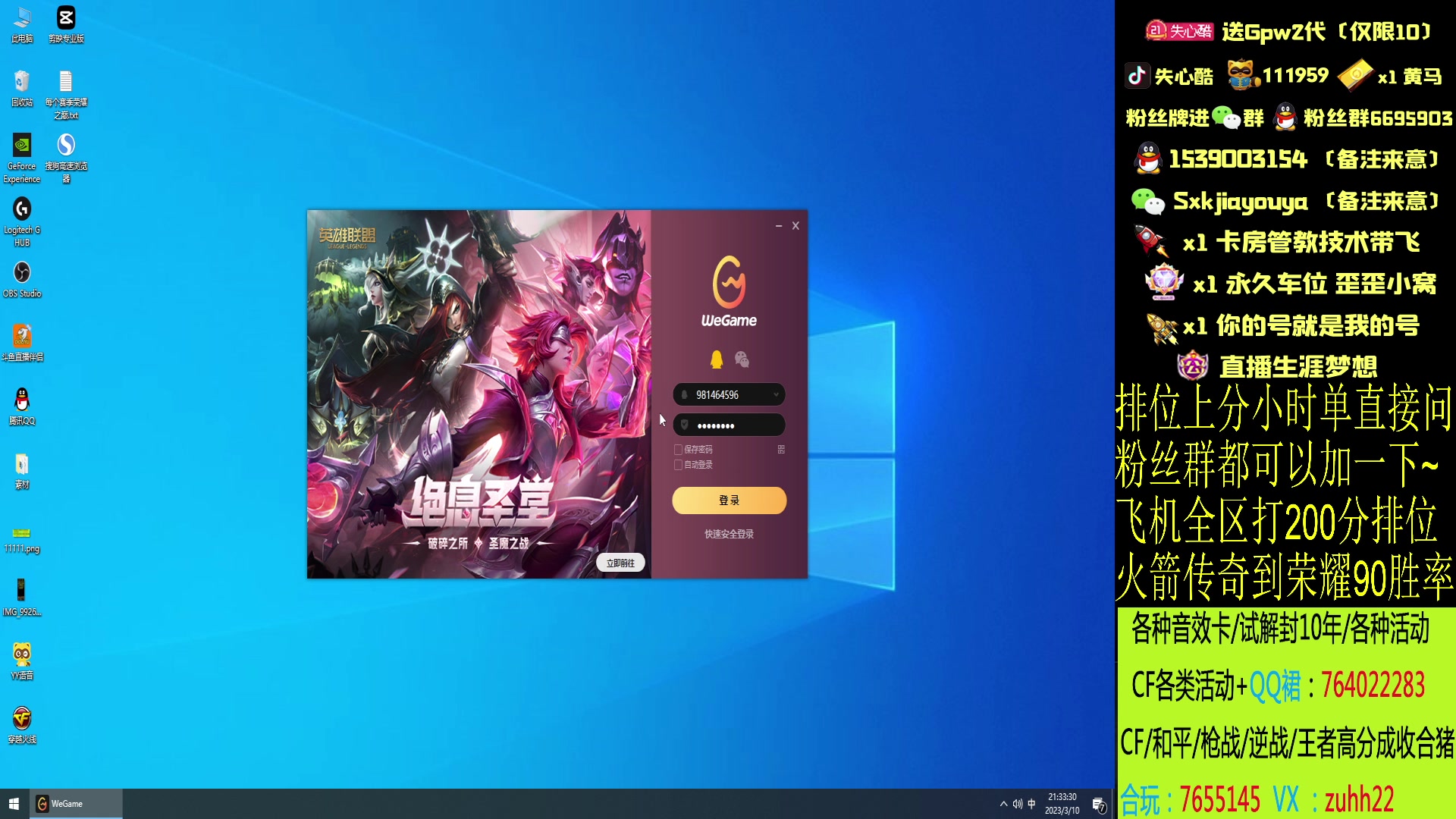1456x819 pixels.
Task: Expand saved accounts dropdown arrow
Action: pyautogui.click(x=776, y=395)
